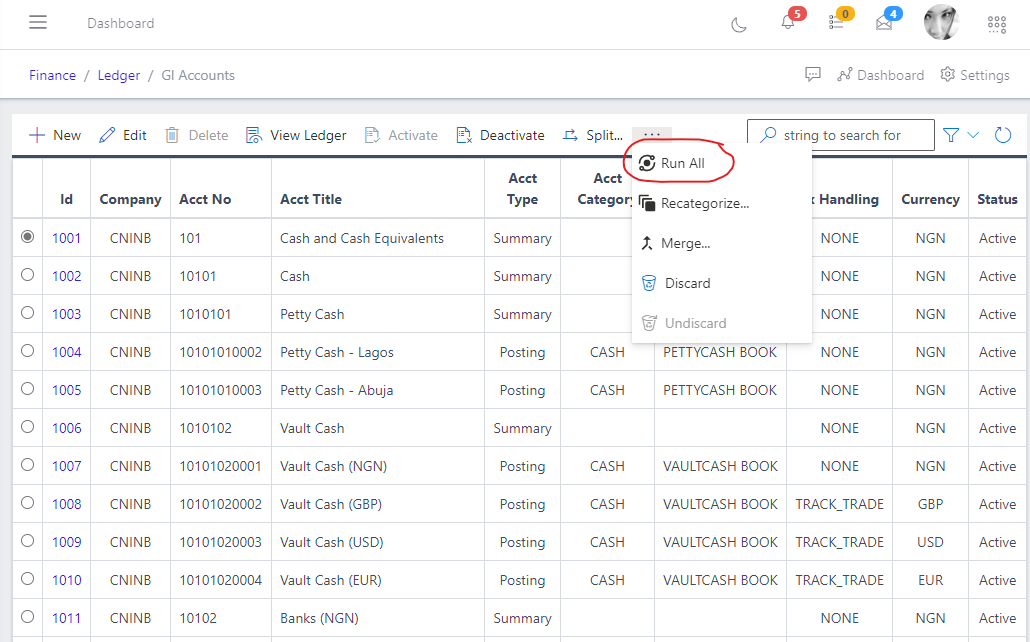Select the radio button for Vault Cash 1006
The width and height of the screenshot is (1030, 642).
click(27, 427)
